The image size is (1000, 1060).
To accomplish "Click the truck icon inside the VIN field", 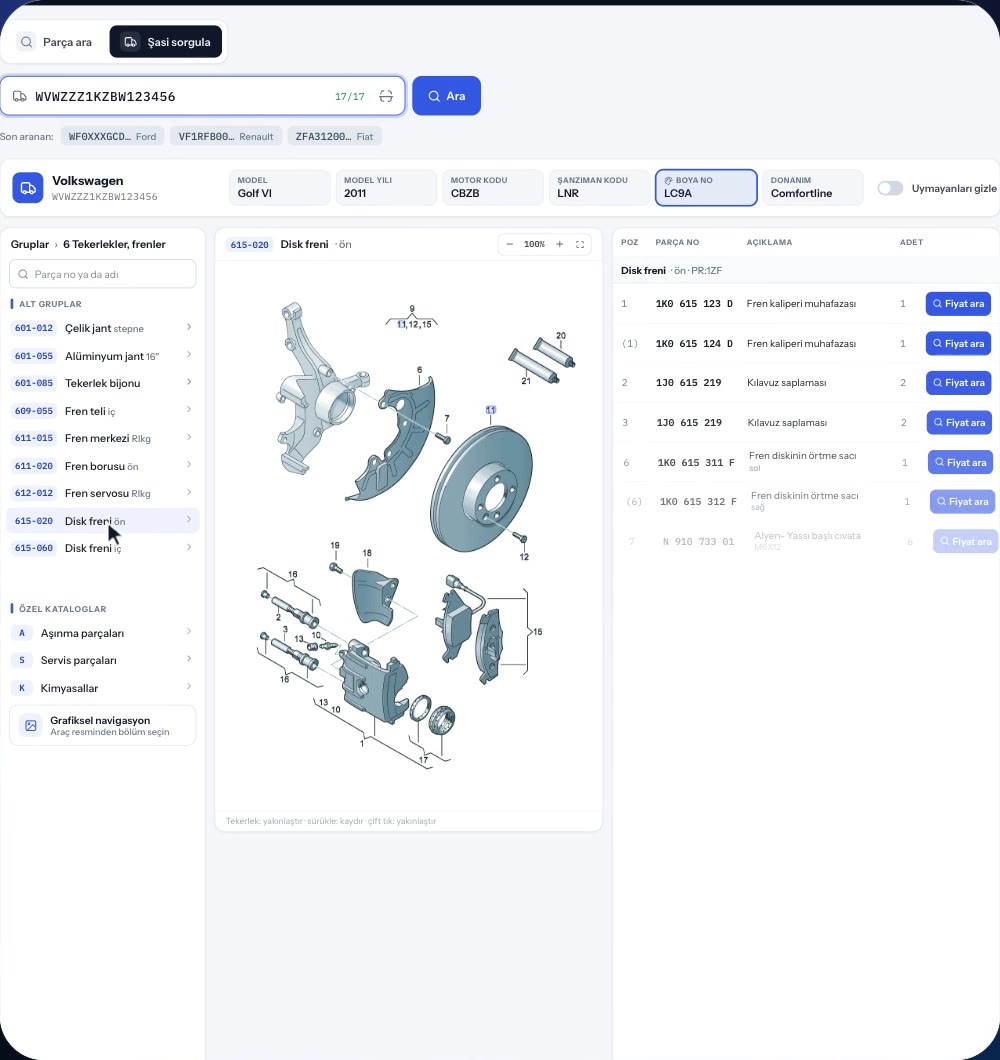I will click(20, 96).
